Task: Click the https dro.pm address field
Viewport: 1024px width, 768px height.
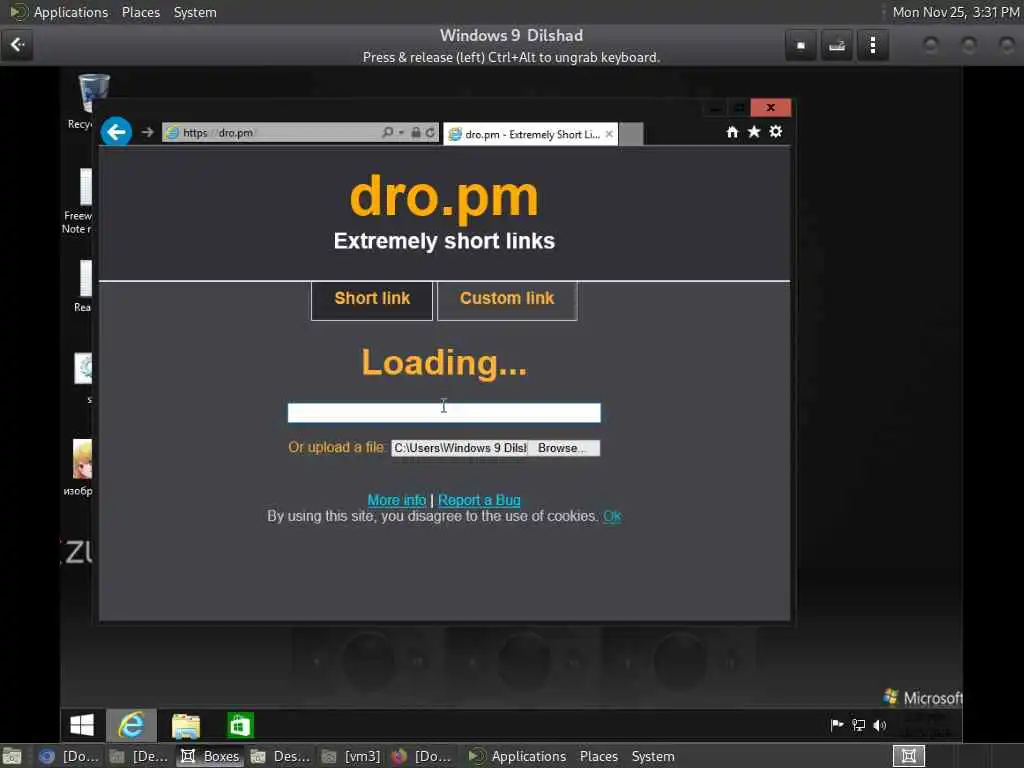Action: click(x=272, y=133)
